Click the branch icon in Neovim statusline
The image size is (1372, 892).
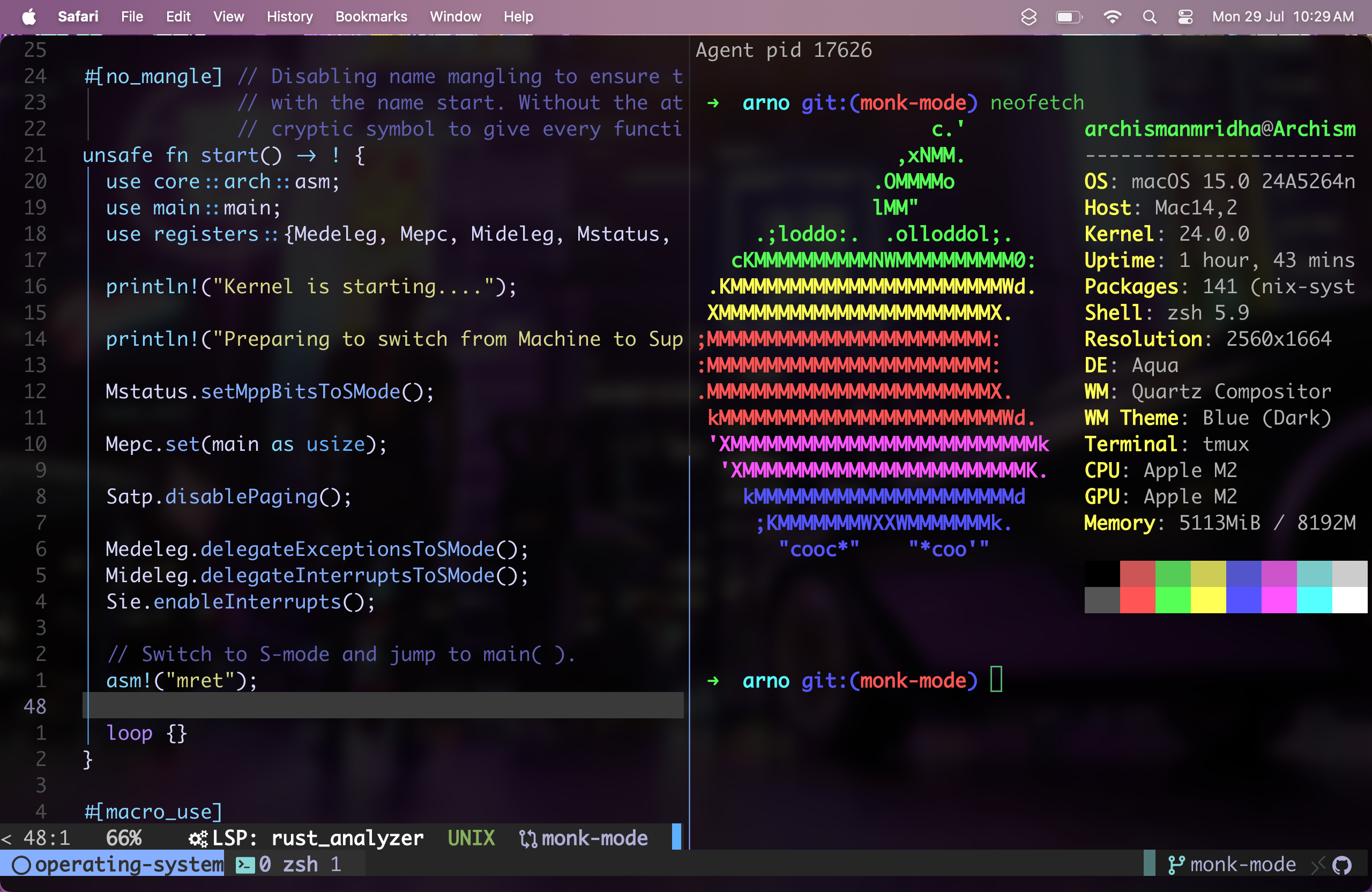pyautogui.click(x=527, y=838)
